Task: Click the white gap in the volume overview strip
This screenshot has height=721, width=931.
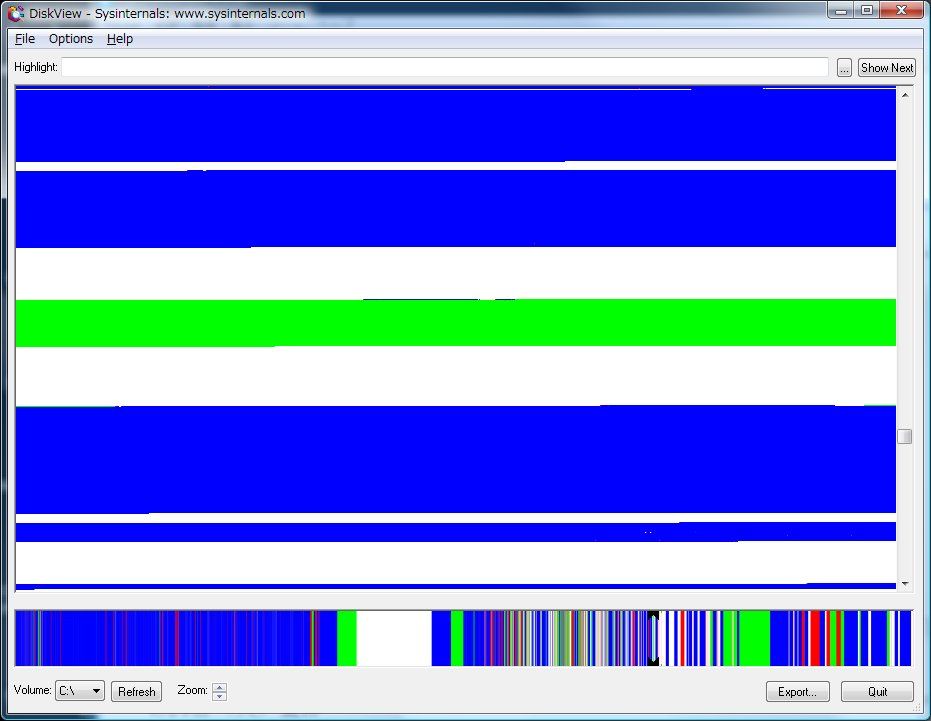Action: tap(394, 638)
